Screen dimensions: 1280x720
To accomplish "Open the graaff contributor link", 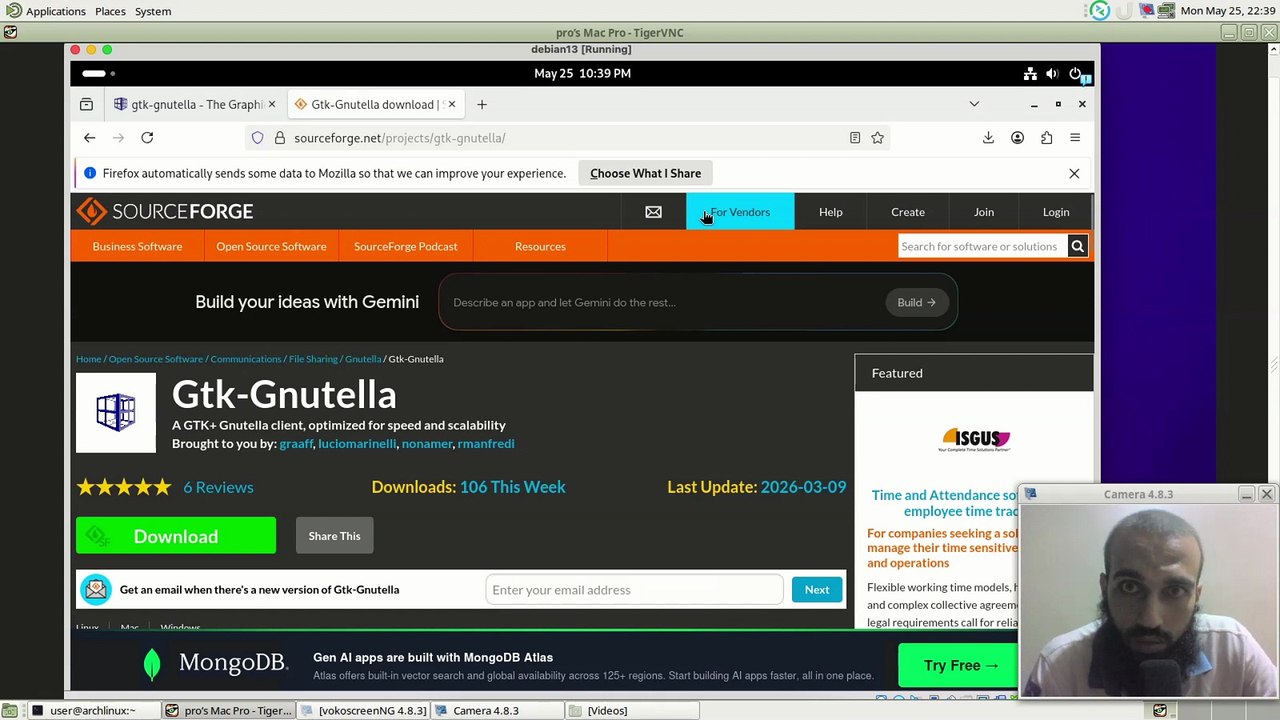I will click(296, 443).
